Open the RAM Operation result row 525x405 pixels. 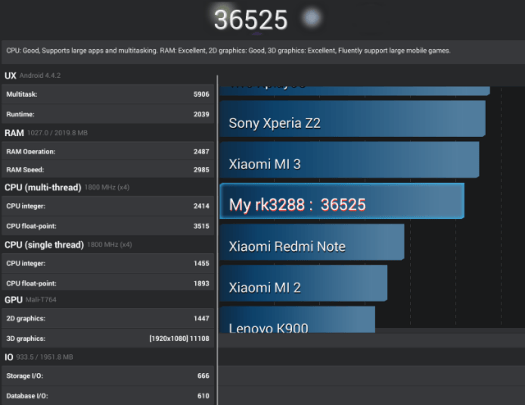(x=108, y=151)
